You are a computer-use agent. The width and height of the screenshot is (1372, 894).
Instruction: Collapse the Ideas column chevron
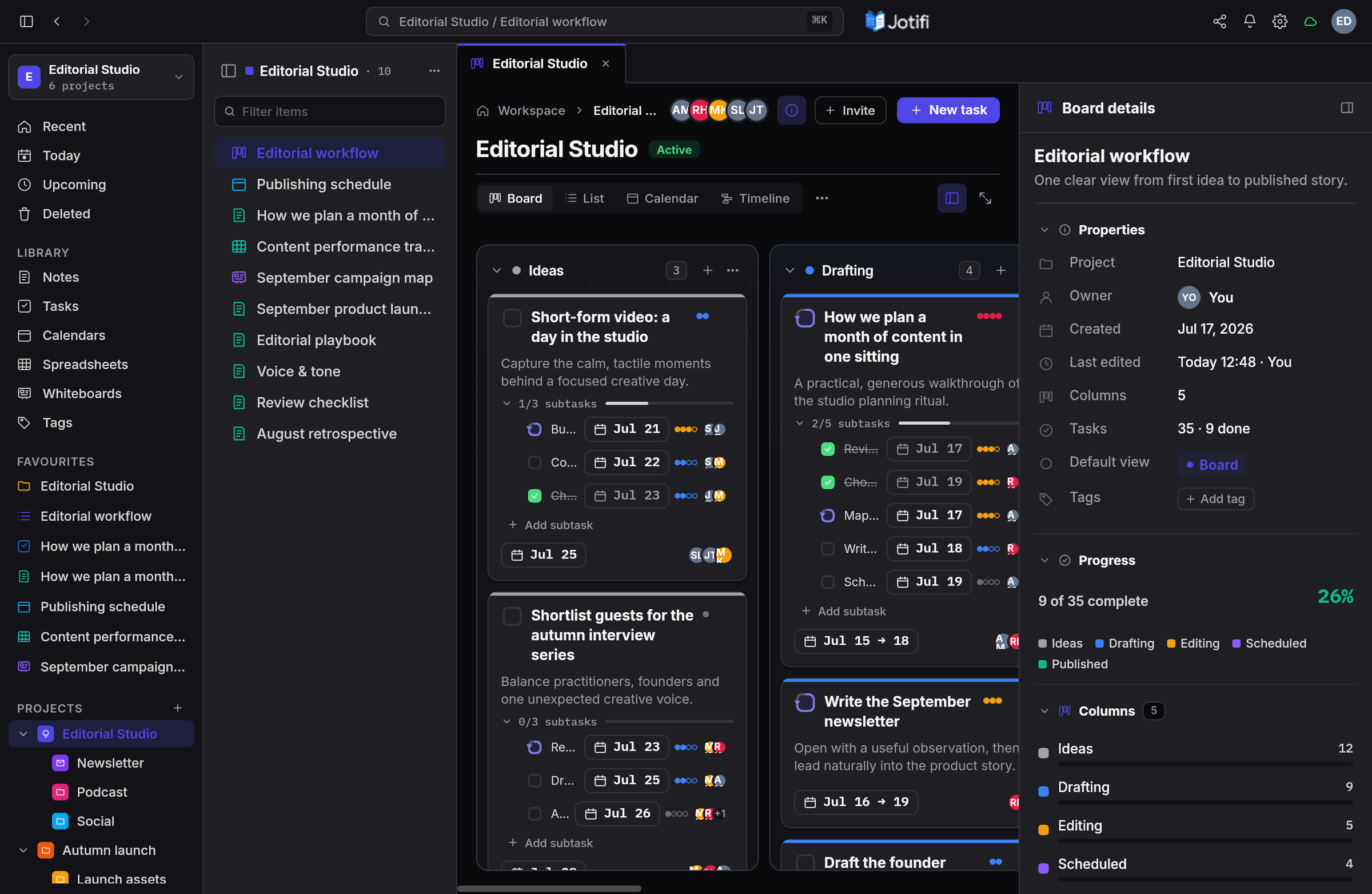click(496, 270)
